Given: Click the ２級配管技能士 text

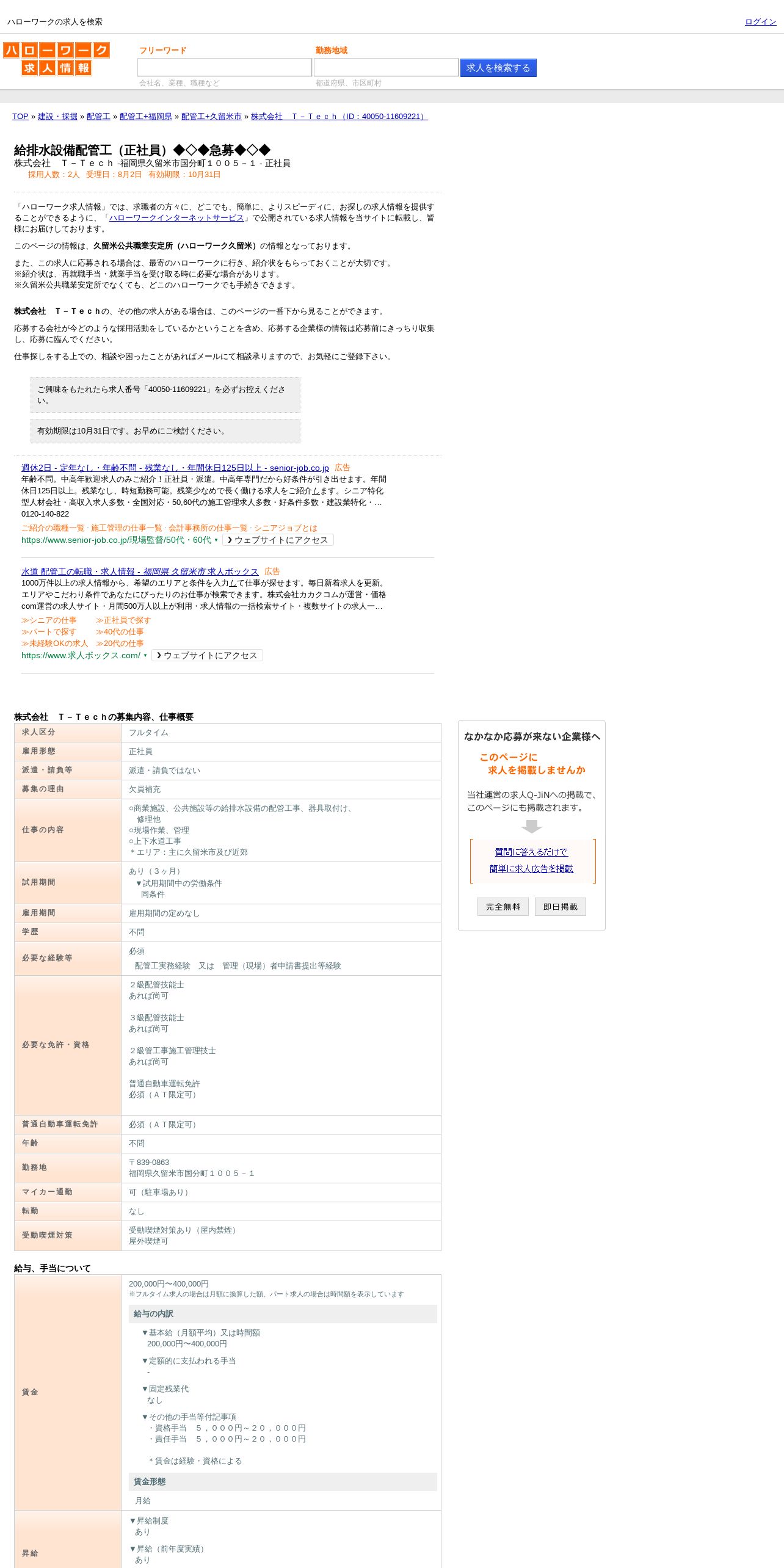Looking at the screenshot, I should pyautogui.click(x=156, y=985).
